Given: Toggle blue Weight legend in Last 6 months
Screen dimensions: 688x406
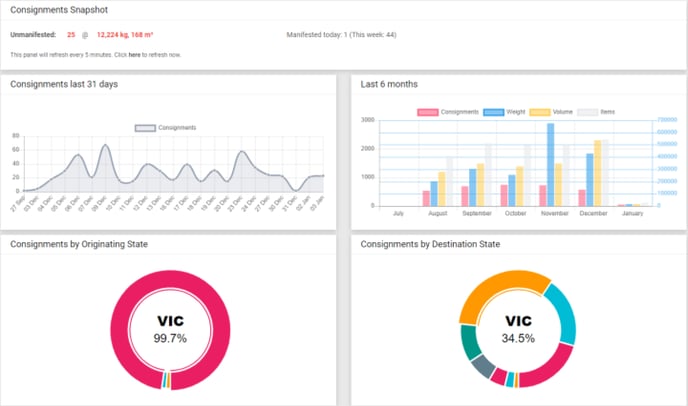Looking at the screenshot, I should coord(493,112).
